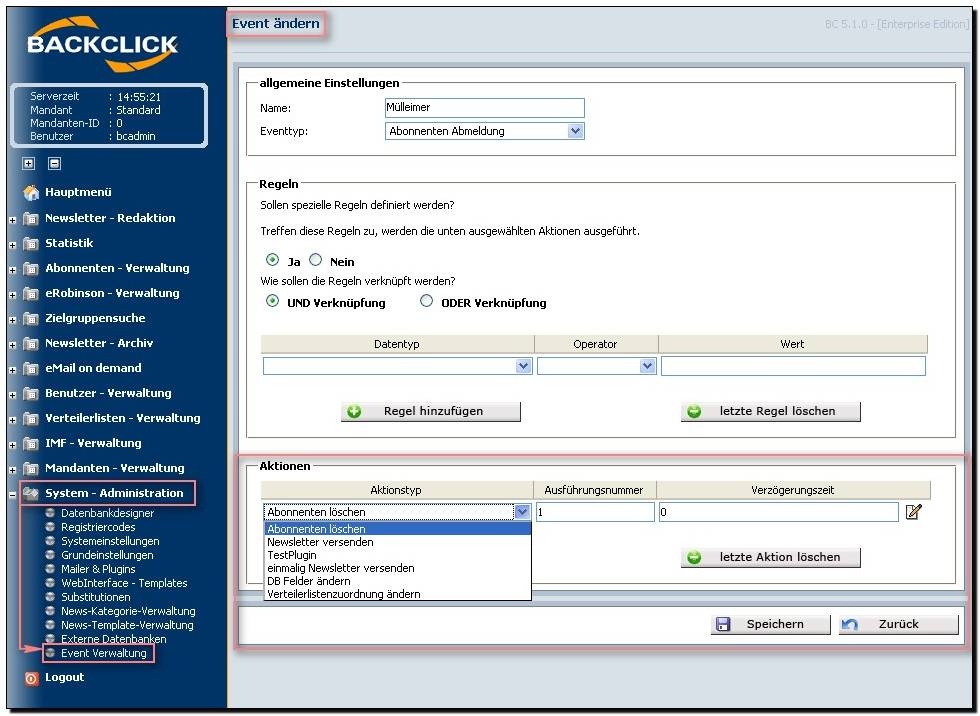Click the Mandanten - Verwaltung folder icon
This screenshot has width=980, height=716.
pyautogui.click(x=31, y=468)
